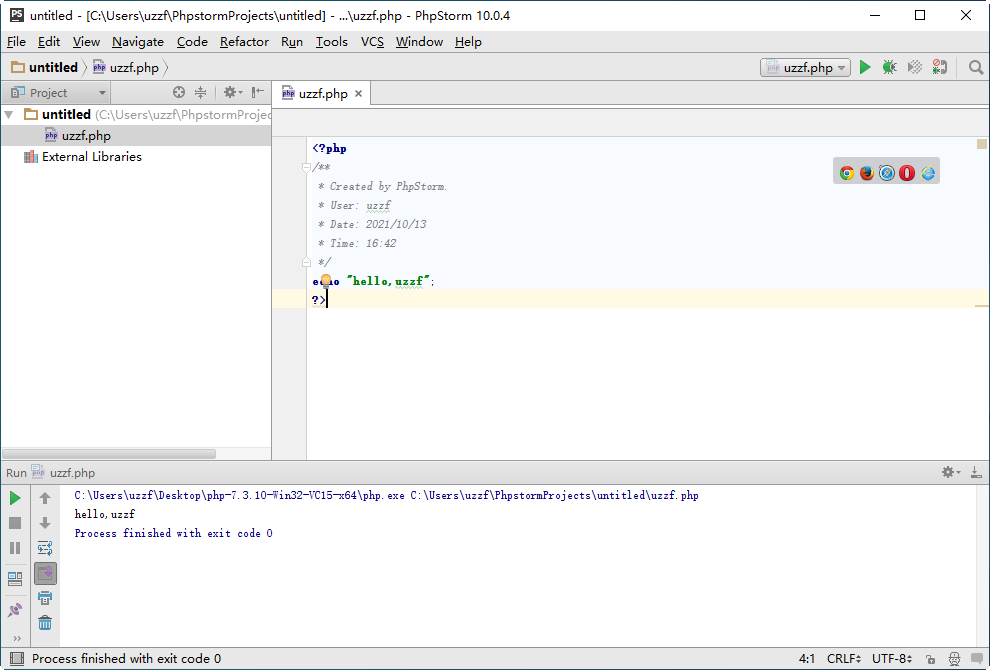Run with coverage from the main toolbar
This screenshot has width=990, height=670.
click(914, 67)
